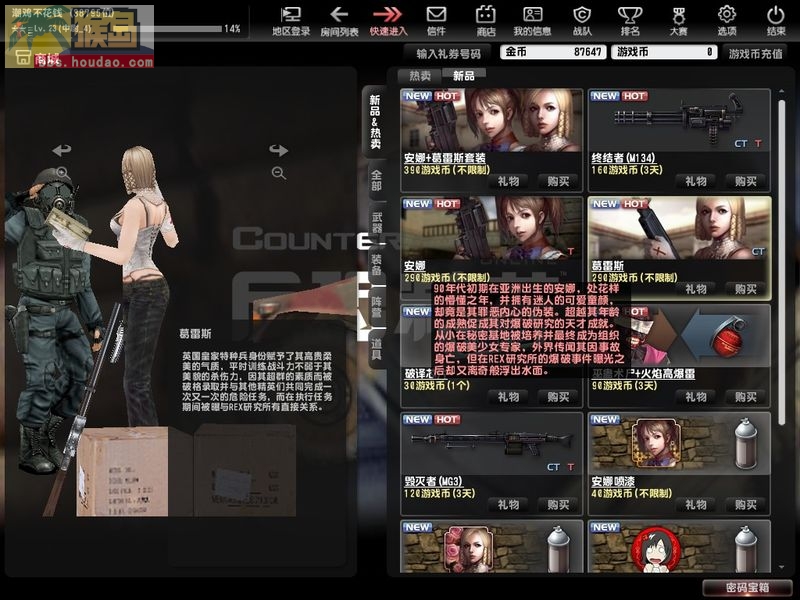Rotate the character preview left

coord(62,150)
